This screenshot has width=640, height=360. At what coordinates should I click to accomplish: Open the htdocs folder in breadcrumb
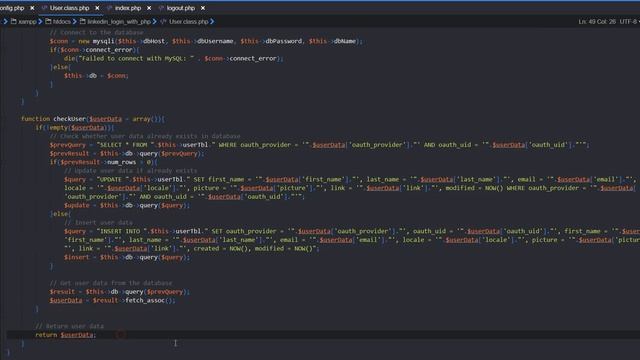click(x=62, y=22)
